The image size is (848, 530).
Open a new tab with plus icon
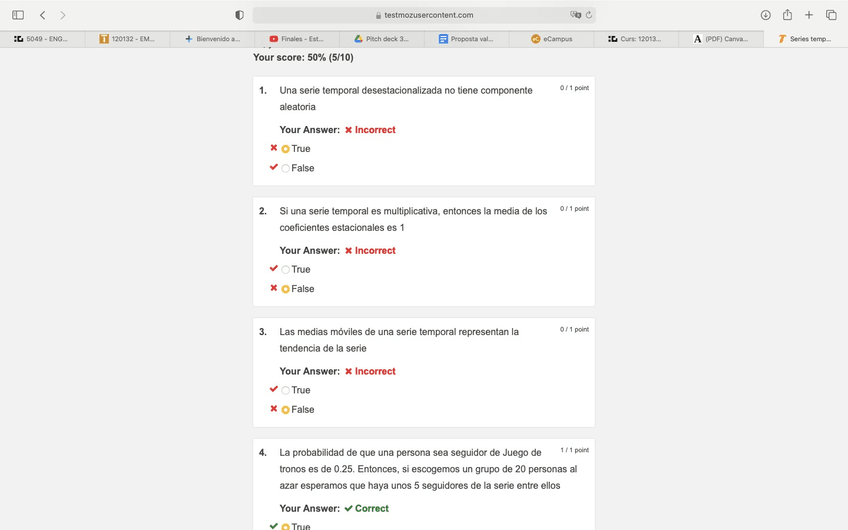click(809, 15)
